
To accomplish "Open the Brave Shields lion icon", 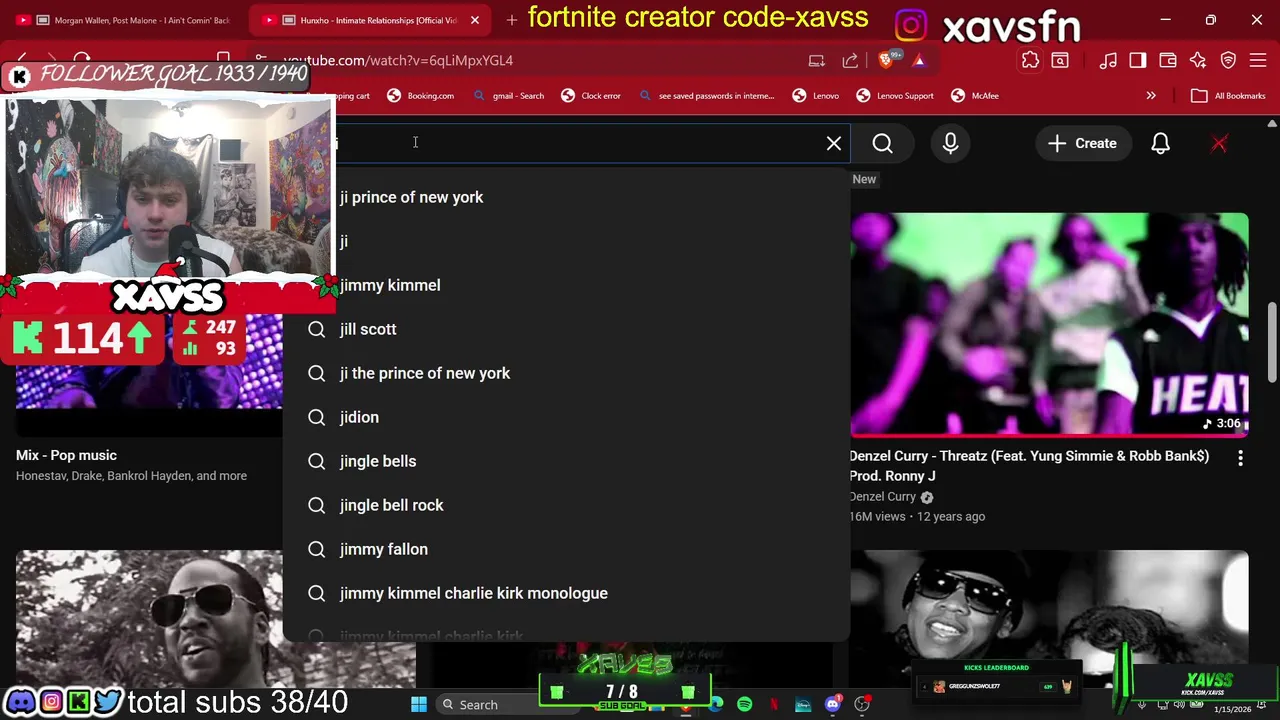I will tap(887, 60).
